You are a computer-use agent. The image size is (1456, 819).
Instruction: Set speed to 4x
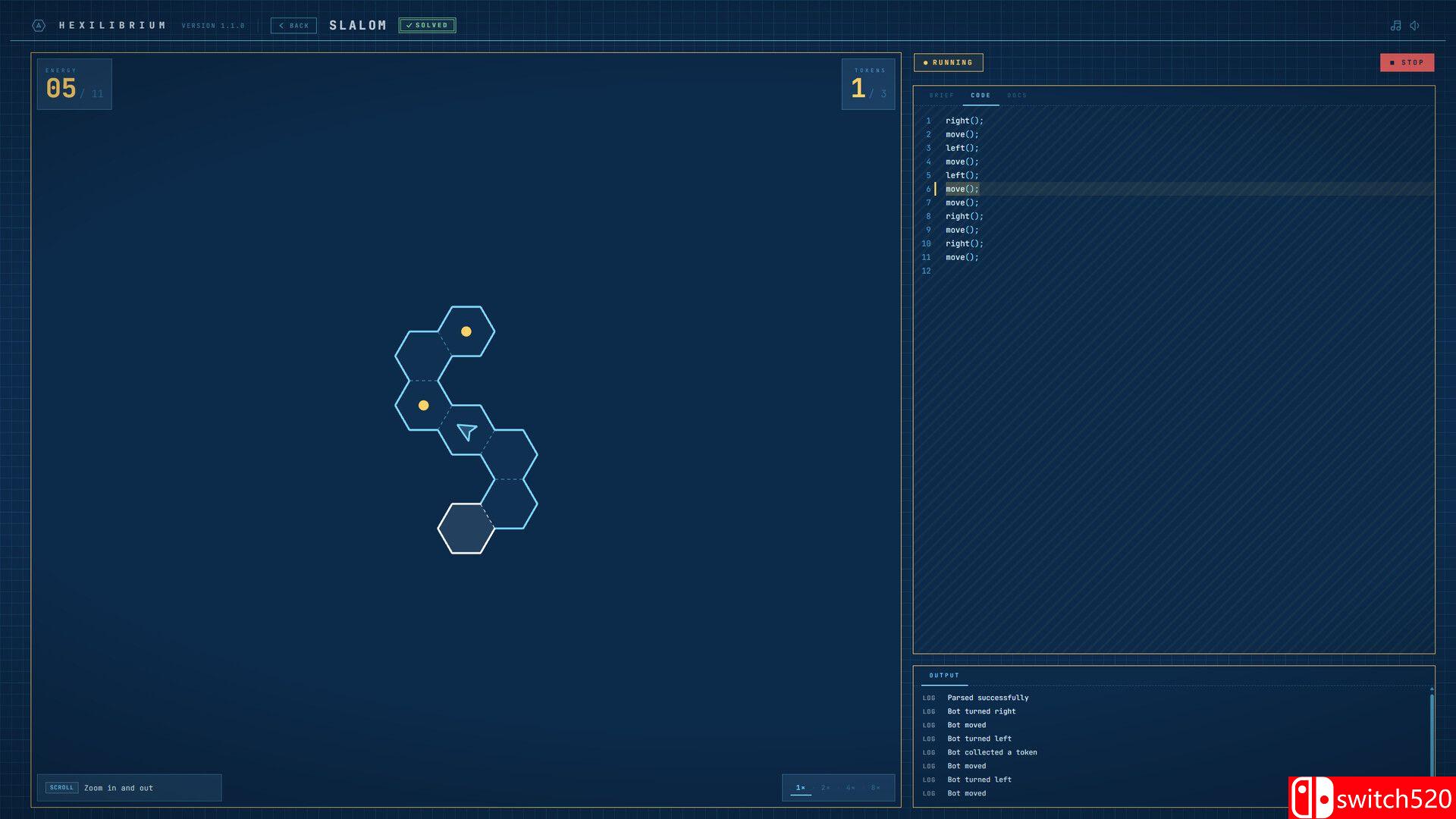[x=851, y=788]
